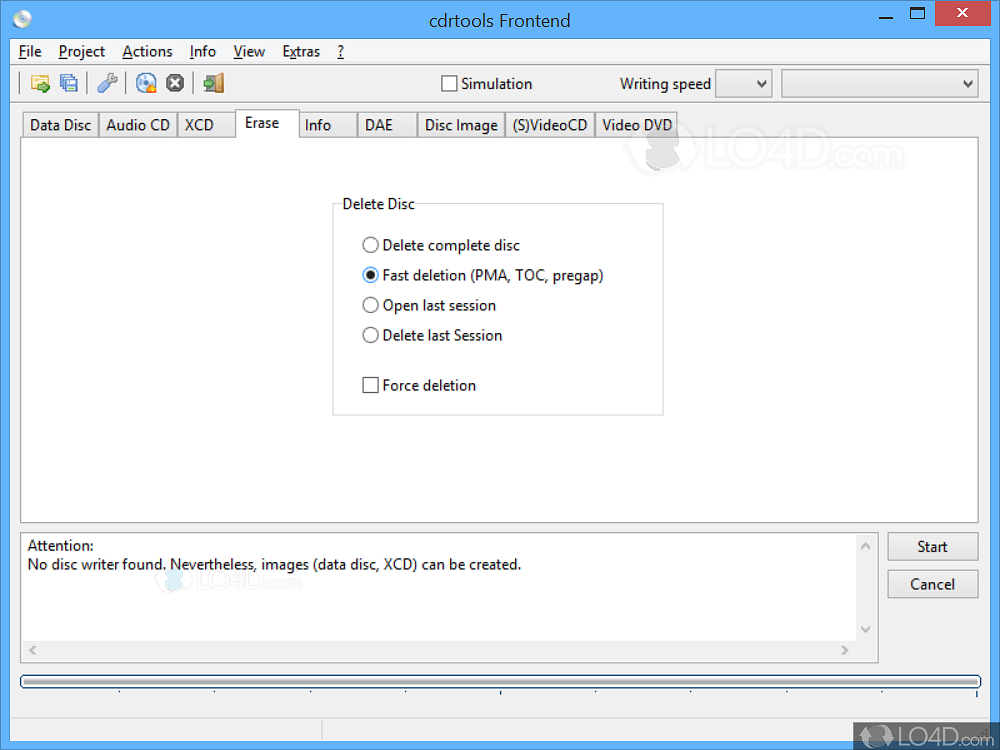
Task: Open the disc writer device dropdown
Action: pyautogui.click(x=879, y=84)
